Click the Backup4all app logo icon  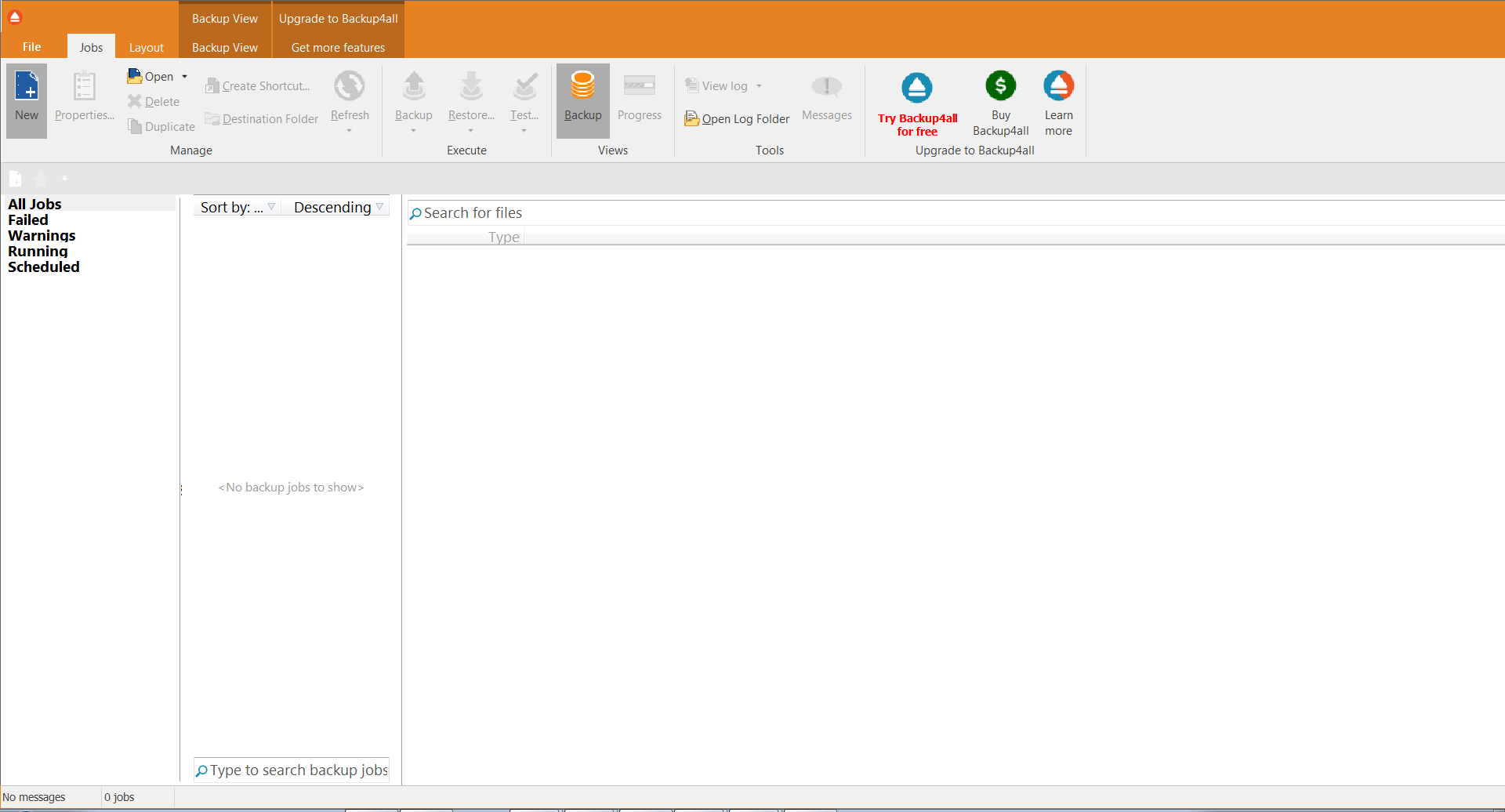[15, 16]
